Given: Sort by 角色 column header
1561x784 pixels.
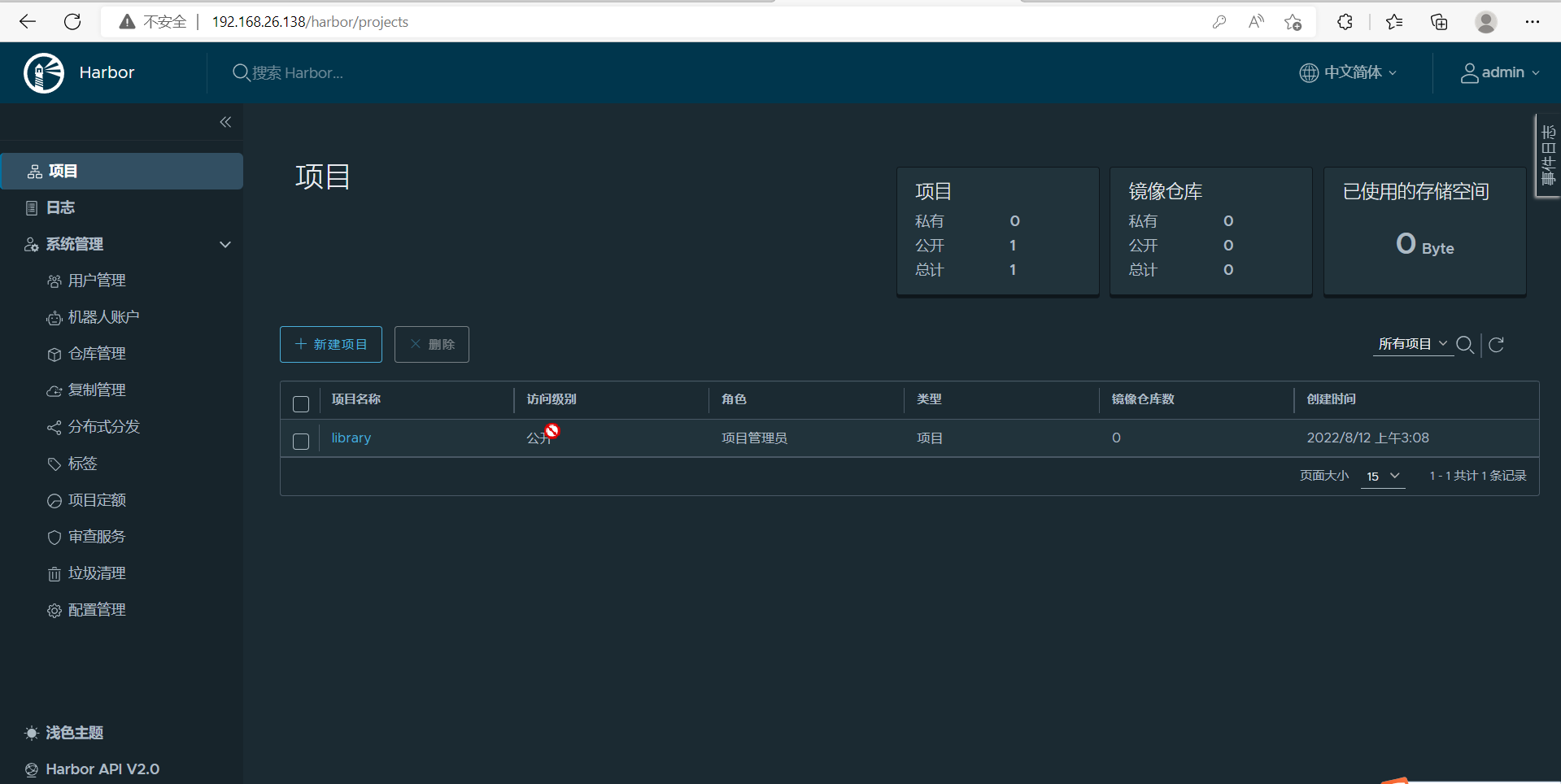Looking at the screenshot, I should (x=734, y=399).
